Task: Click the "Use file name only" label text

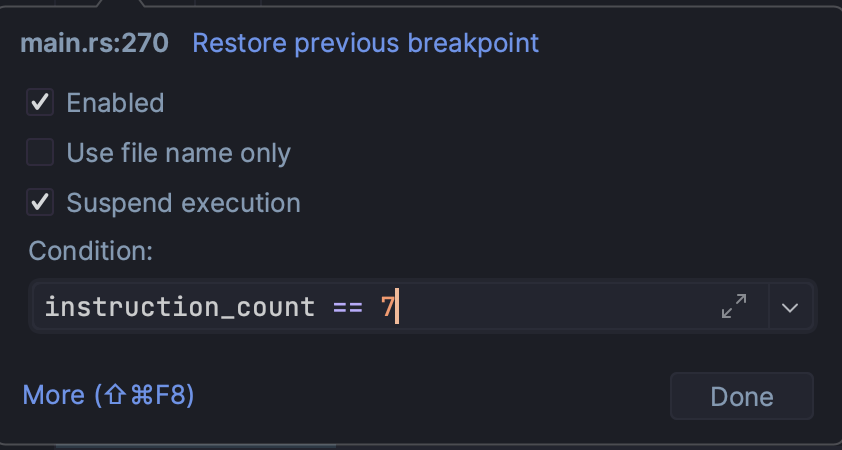Action: coord(178,153)
